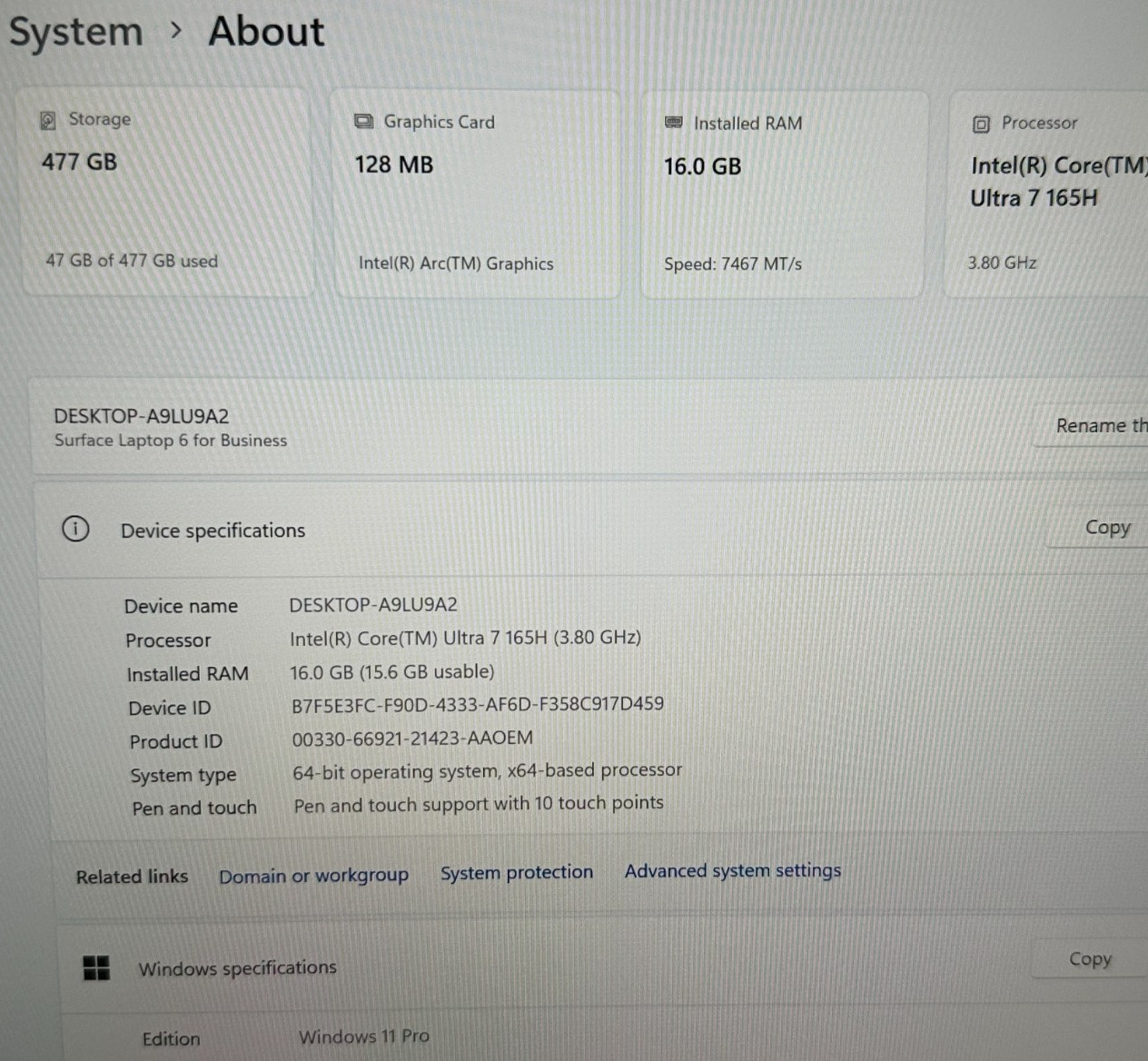This screenshot has width=1148, height=1061.
Task: Click the 'Product ID' label
Action: point(176,741)
